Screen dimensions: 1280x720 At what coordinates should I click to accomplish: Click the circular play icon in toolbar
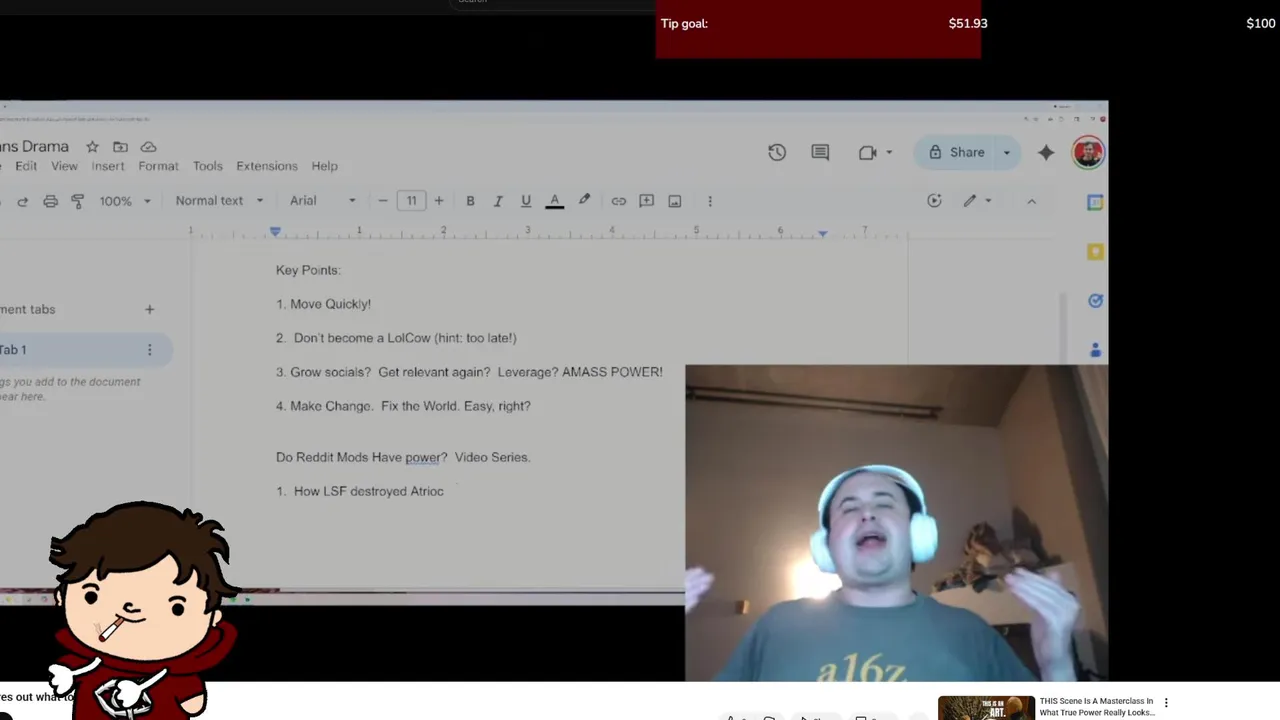934,201
